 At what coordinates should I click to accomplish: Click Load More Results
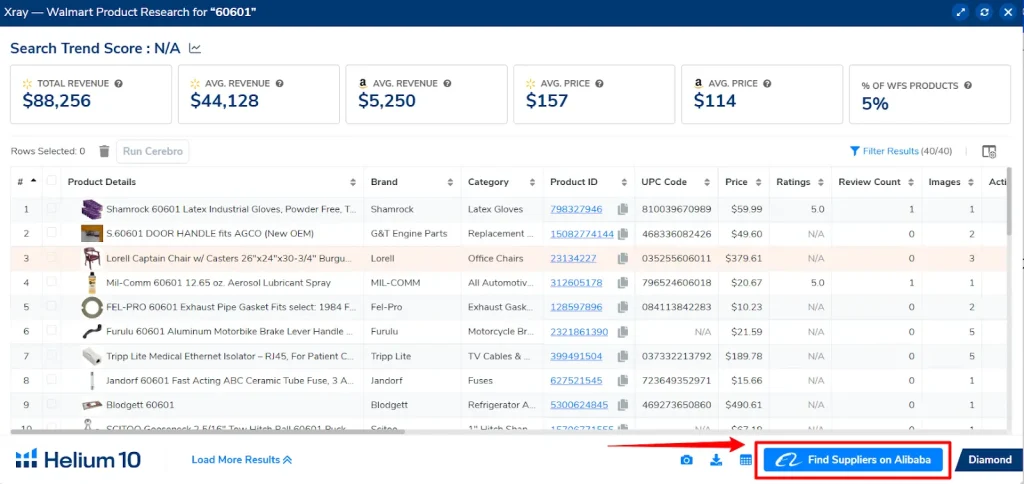point(242,460)
